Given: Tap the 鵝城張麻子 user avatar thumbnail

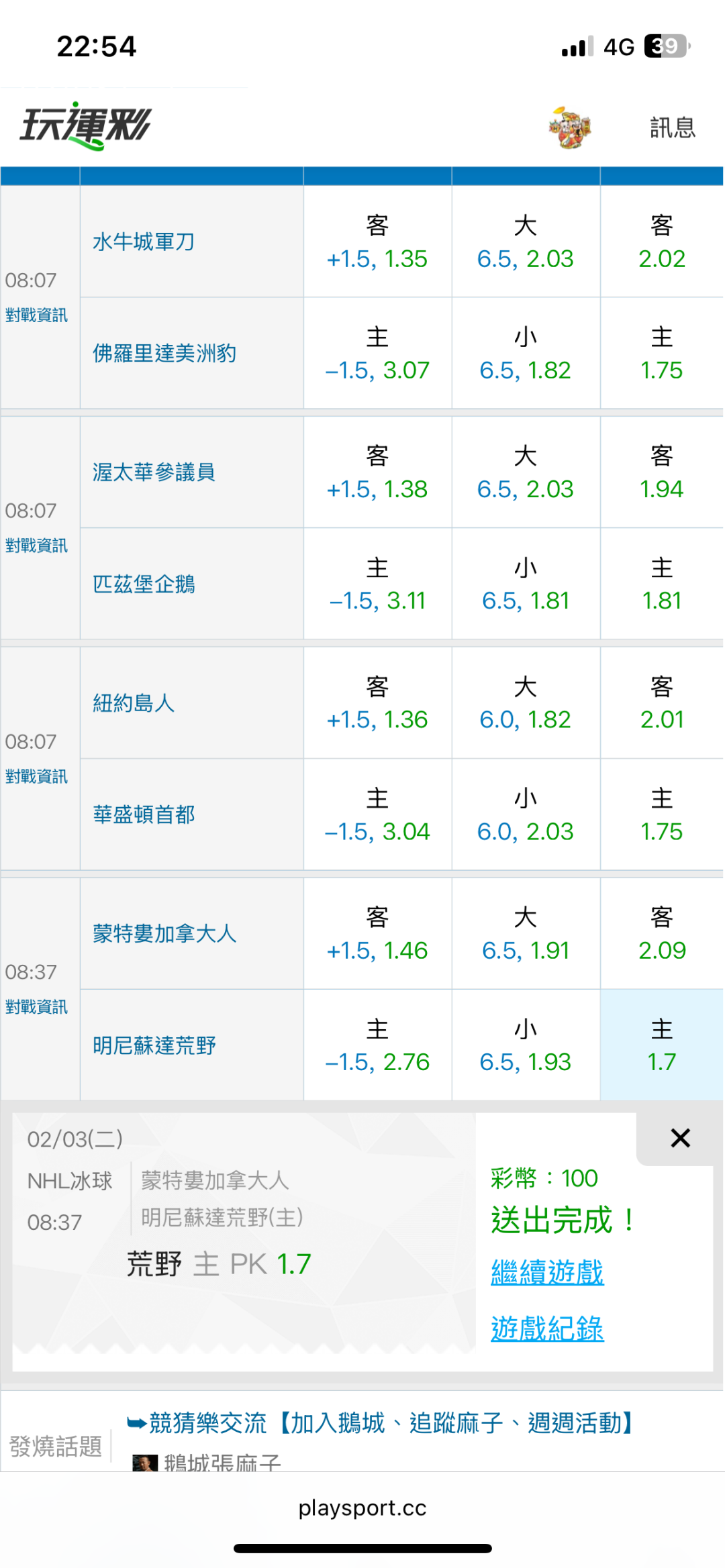Looking at the screenshot, I should pos(145,1463).
